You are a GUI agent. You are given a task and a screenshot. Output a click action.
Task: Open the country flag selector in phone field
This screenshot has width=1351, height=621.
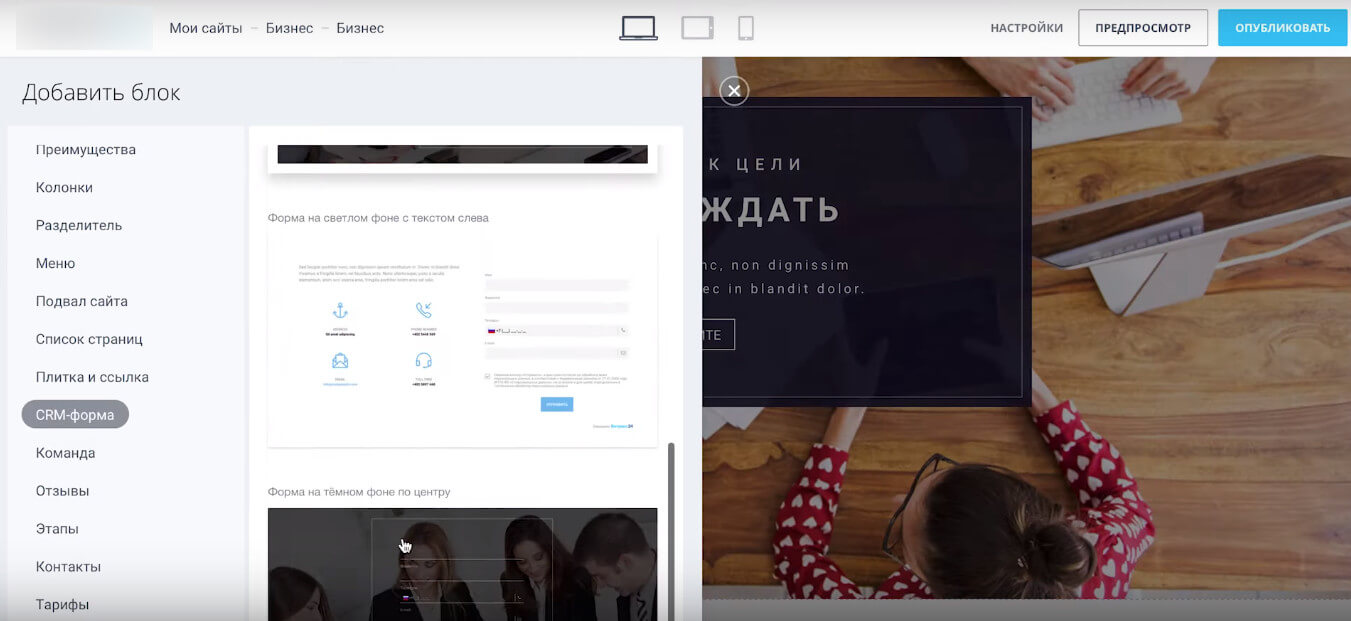tap(491, 331)
